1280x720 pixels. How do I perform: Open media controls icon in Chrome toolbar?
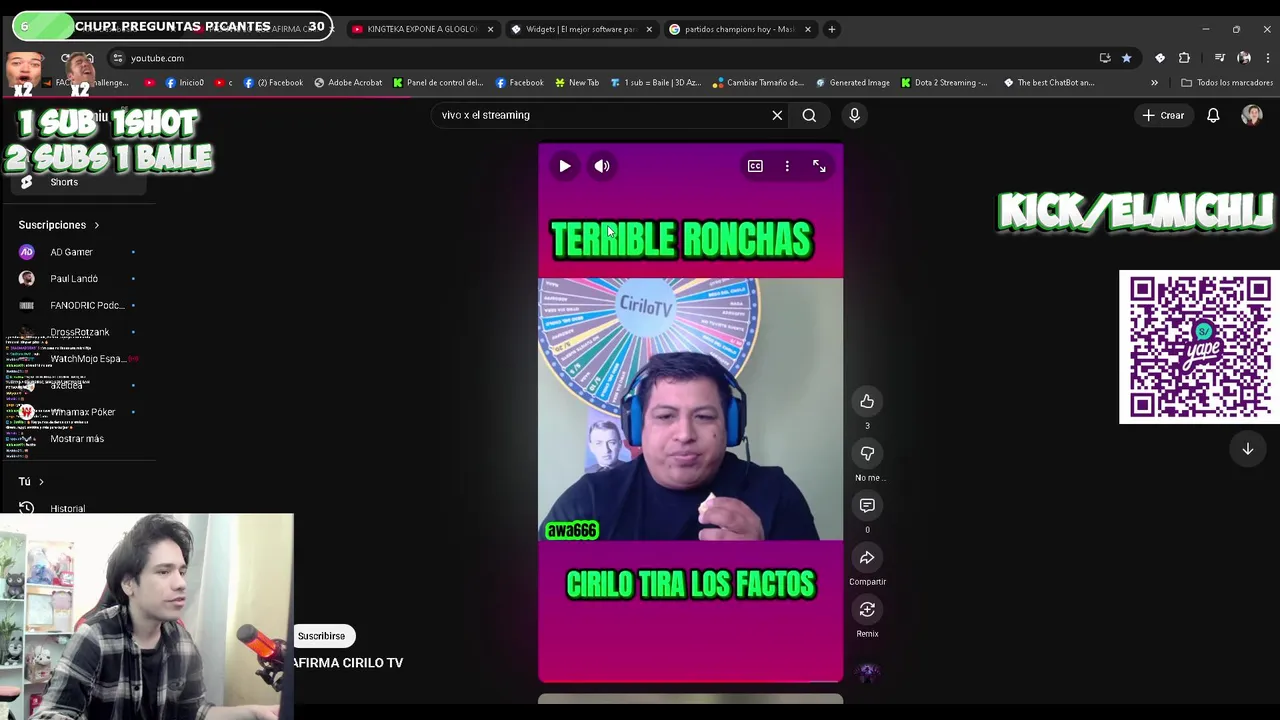click(1219, 58)
